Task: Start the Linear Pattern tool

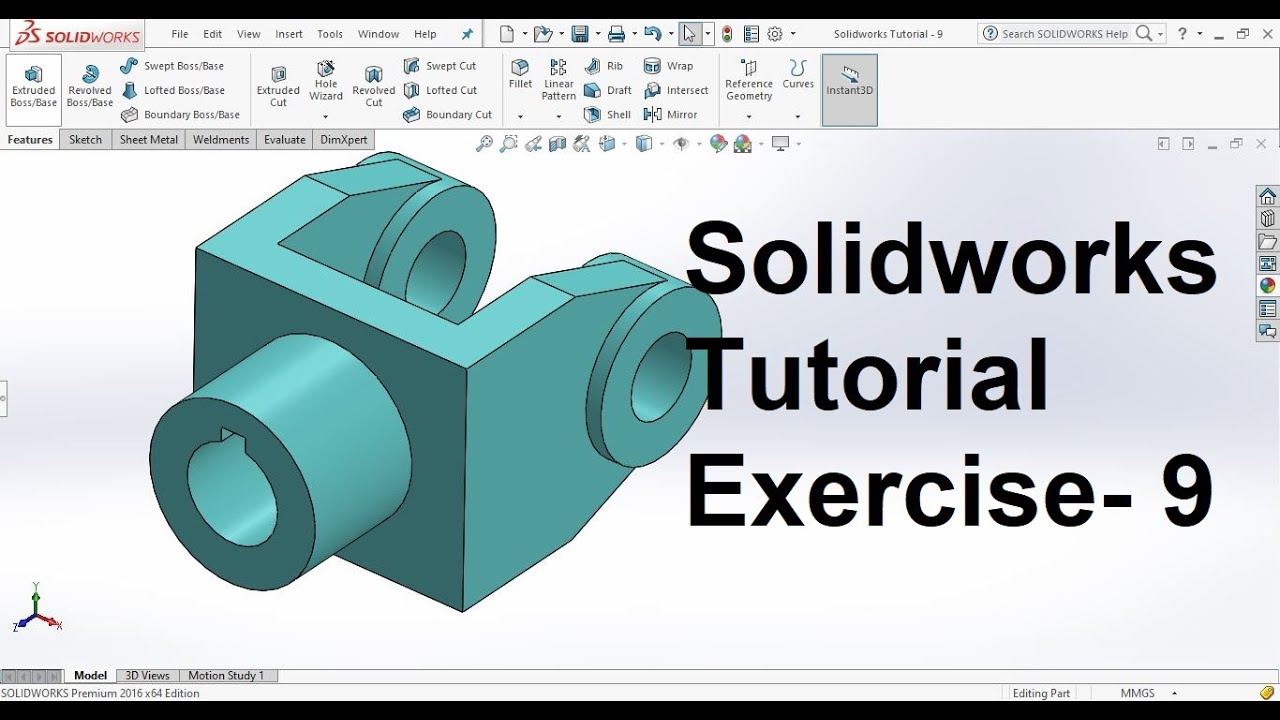Action: (559, 80)
